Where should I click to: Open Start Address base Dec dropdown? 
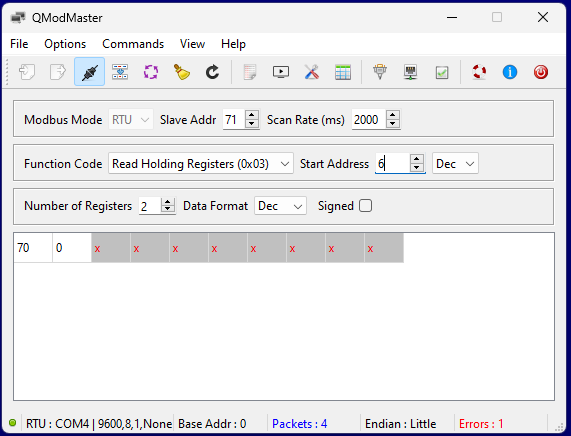pos(455,164)
